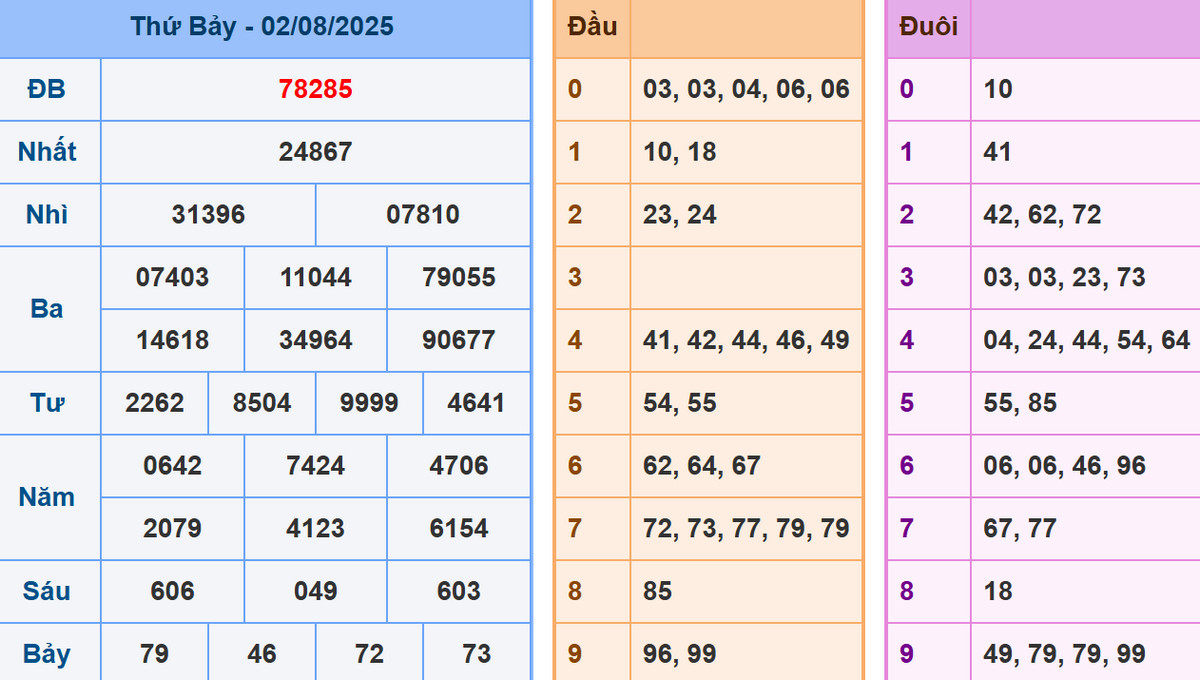Click the Thứ Bảy - 02/08/2025 date header
The width and height of the screenshot is (1200, 680).
coord(262,27)
